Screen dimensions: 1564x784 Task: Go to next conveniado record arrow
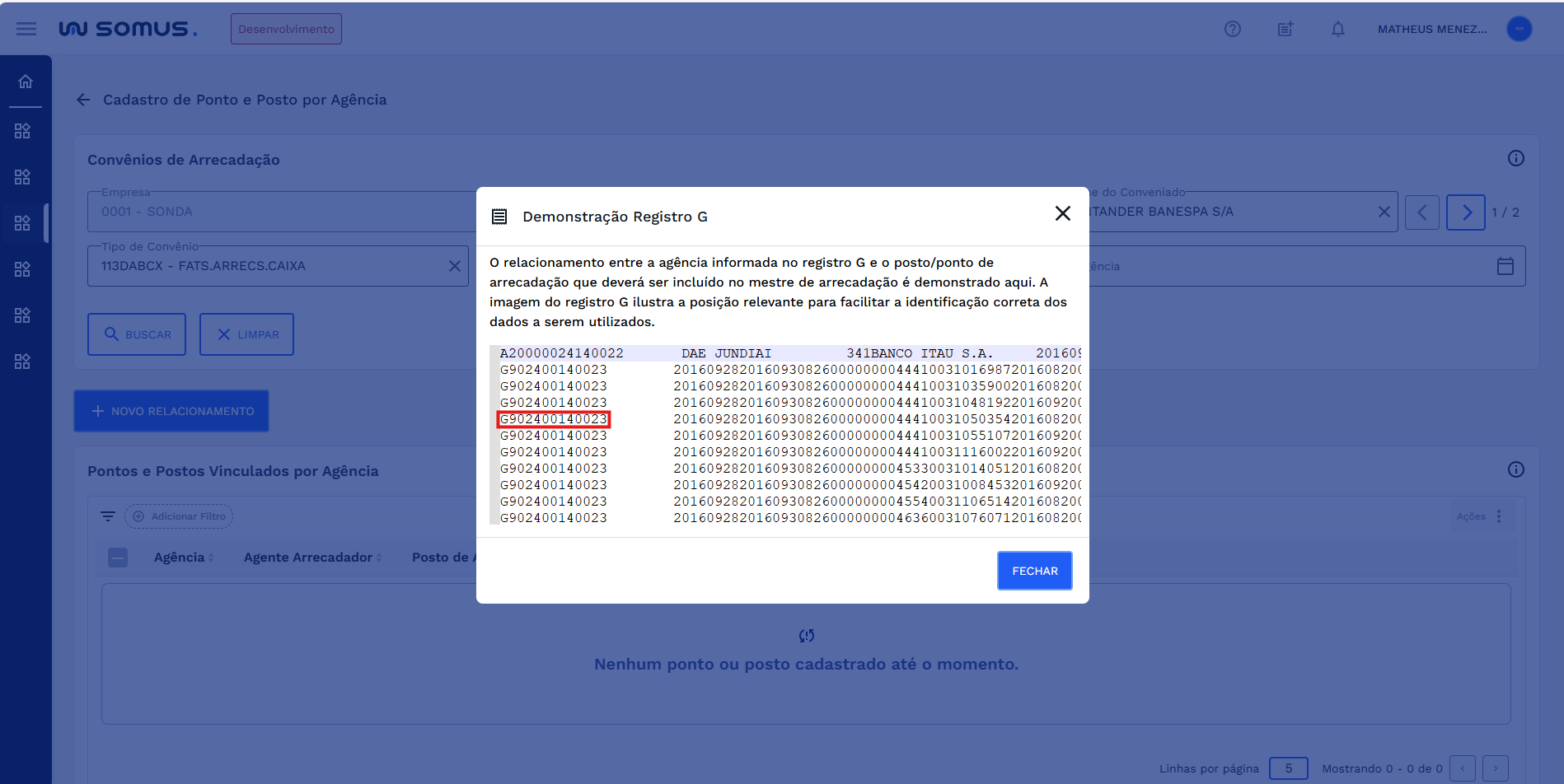coord(1465,212)
